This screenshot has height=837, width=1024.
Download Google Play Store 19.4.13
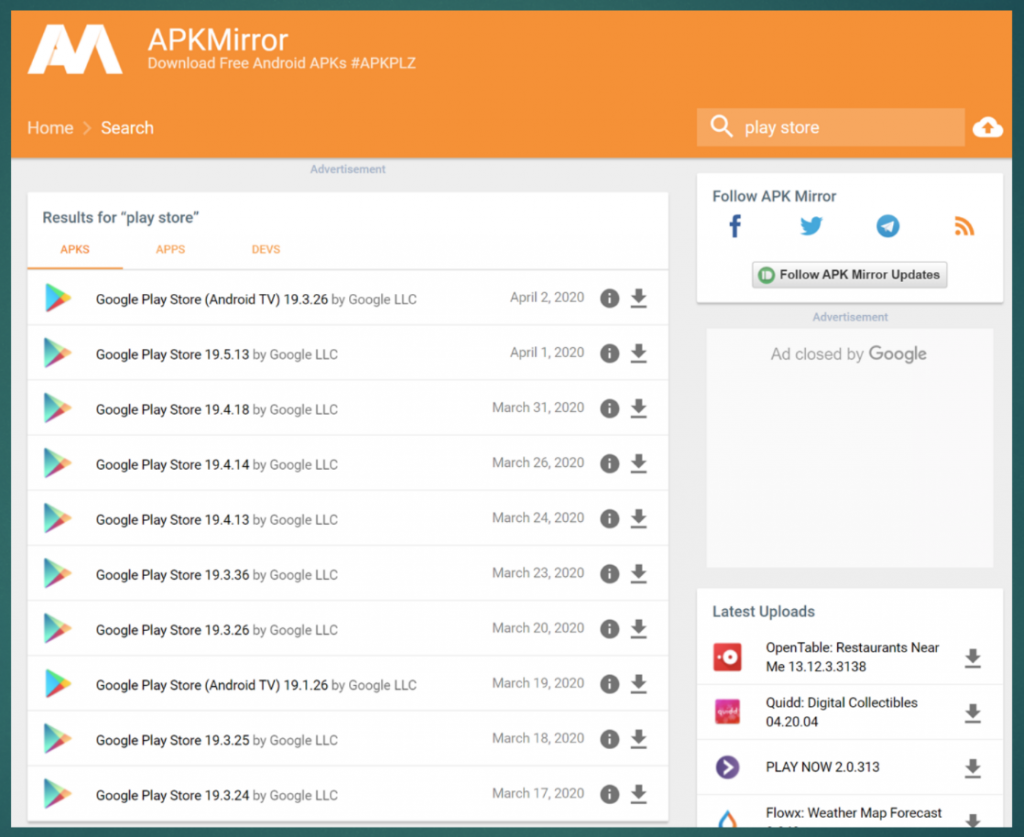(x=639, y=518)
